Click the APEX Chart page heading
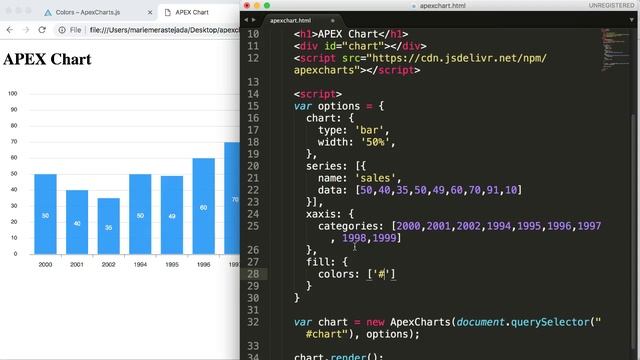The height and width of the screenshot is (360, 640). coord(47,59)
